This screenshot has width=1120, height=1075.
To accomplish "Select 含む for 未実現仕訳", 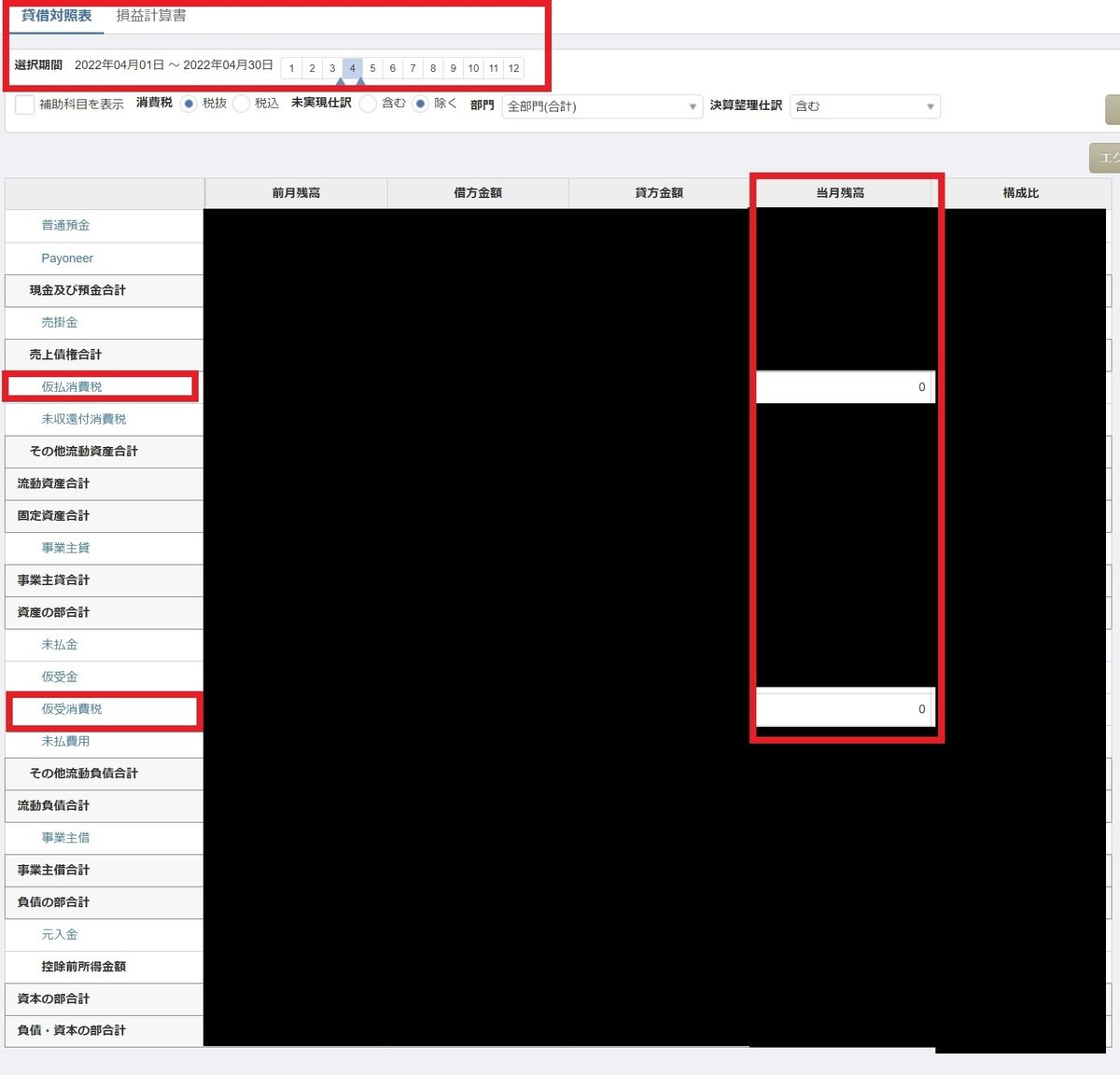I will pyautogui.click(x=368, y=104).
